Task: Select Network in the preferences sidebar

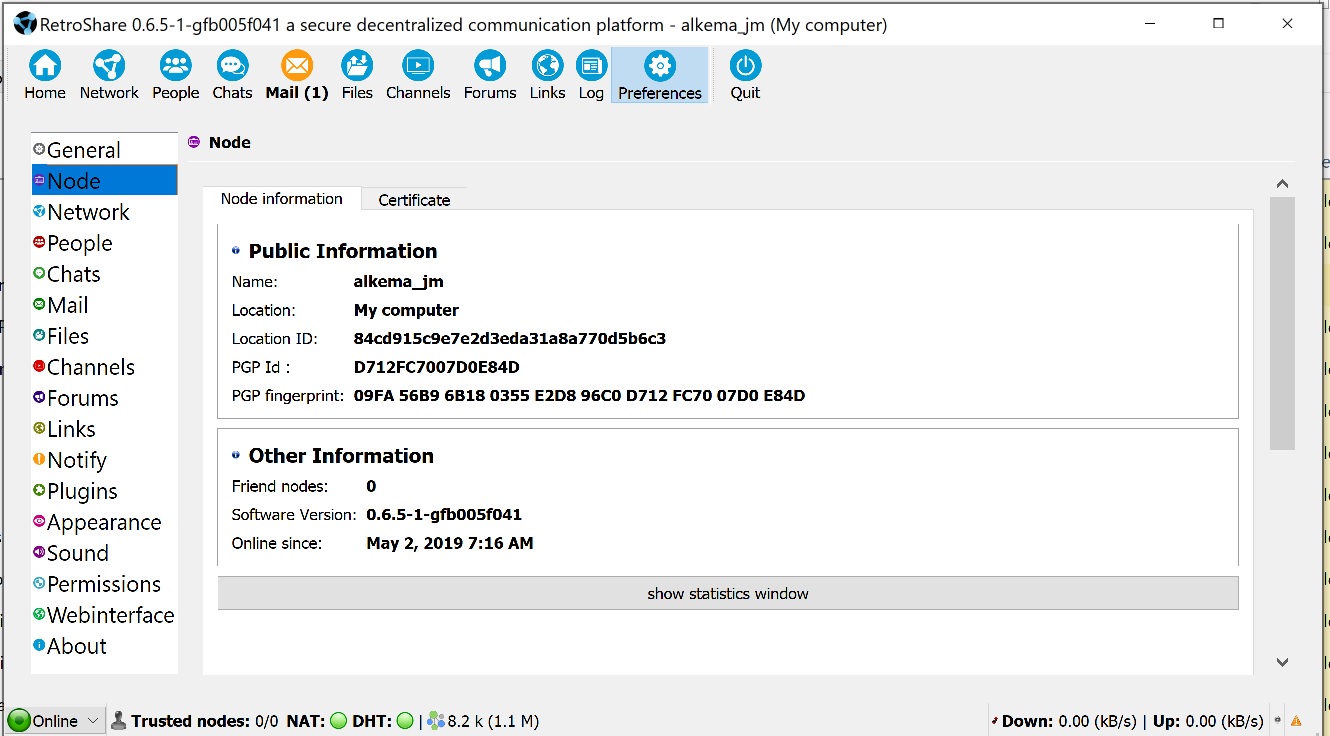Action: tap(104, 212)
